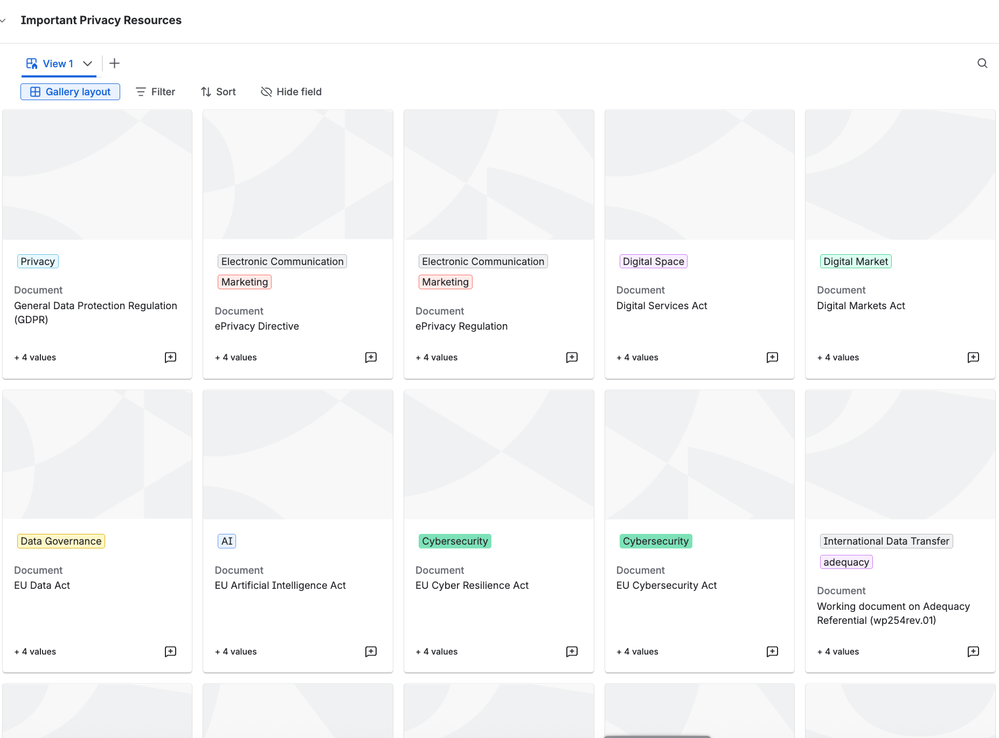This screenshot has height=738, width=999.
Task: Open comment icon on EU Cyber Resilience Act card
Action: pos(571,651)
